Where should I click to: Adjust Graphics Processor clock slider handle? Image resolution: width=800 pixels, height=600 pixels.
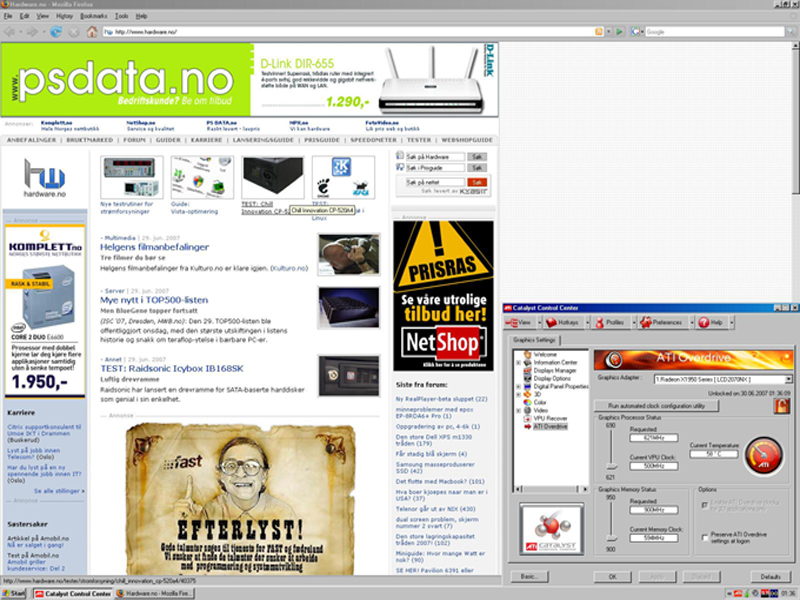(611, 466)
